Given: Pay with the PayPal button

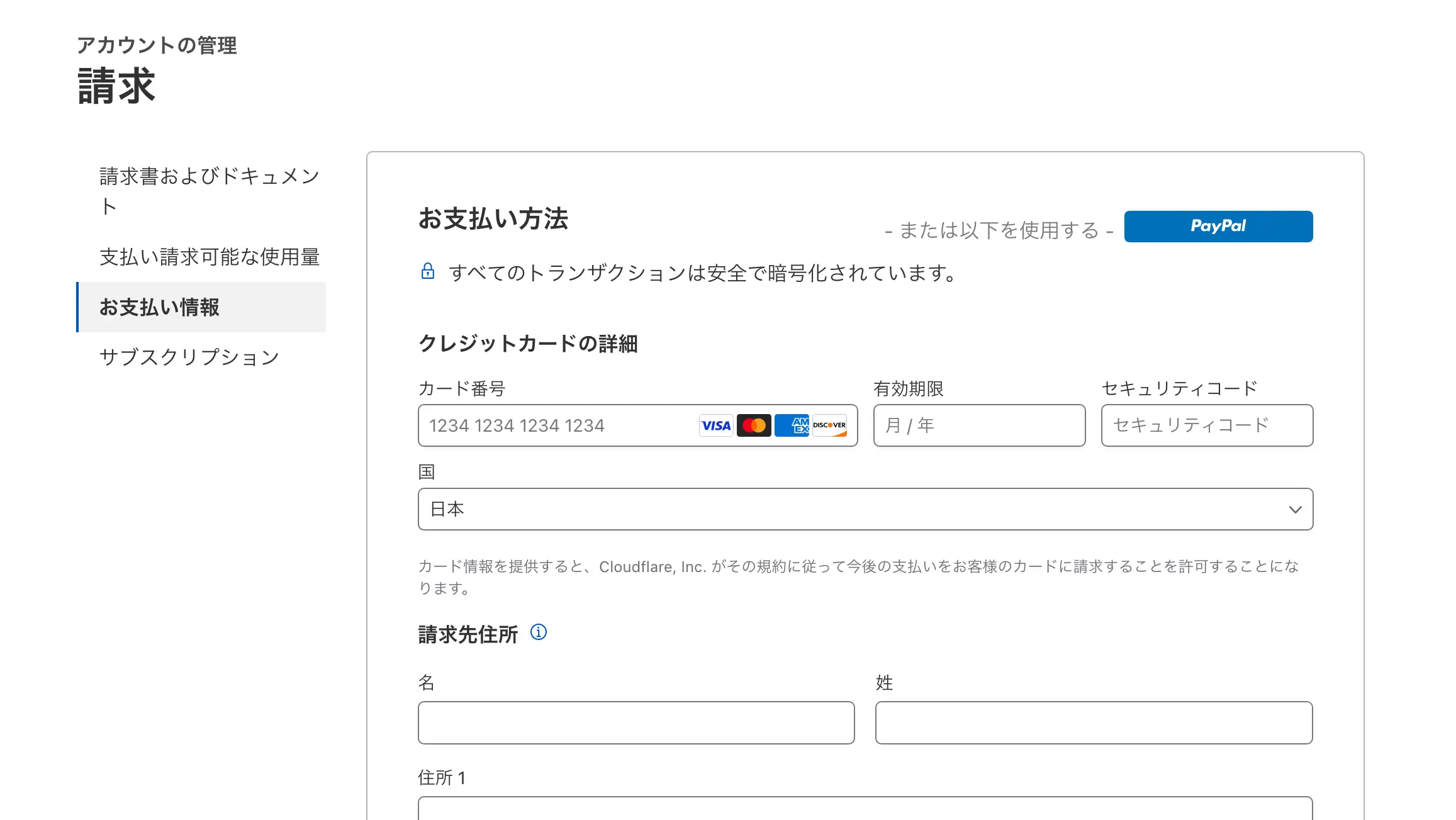Looking at the screenshot, I should pyautogui.click(x=1218, y=227).
